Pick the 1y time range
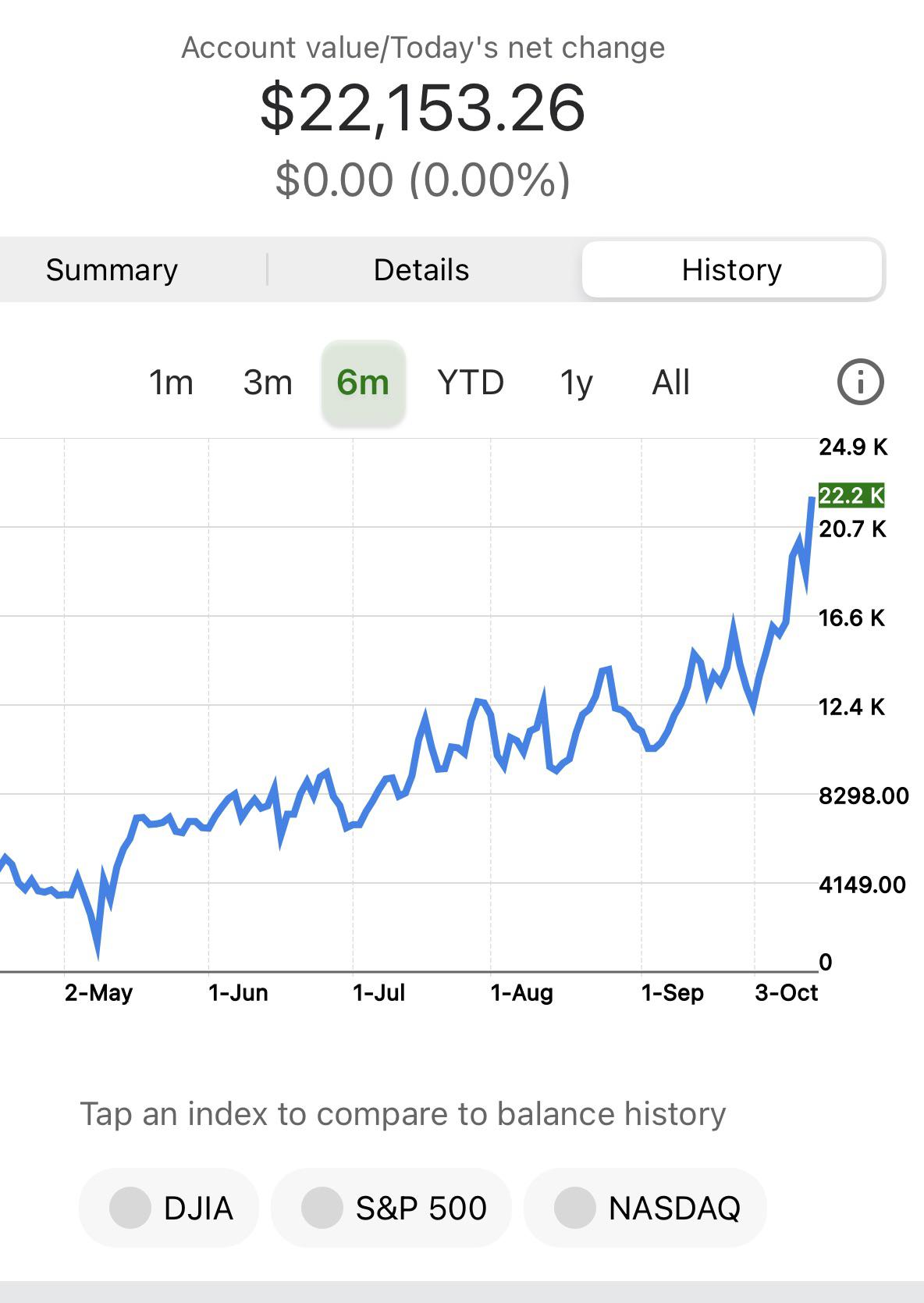The height and width of the screenshot is (1303, 924). click(x=577, y=383)
